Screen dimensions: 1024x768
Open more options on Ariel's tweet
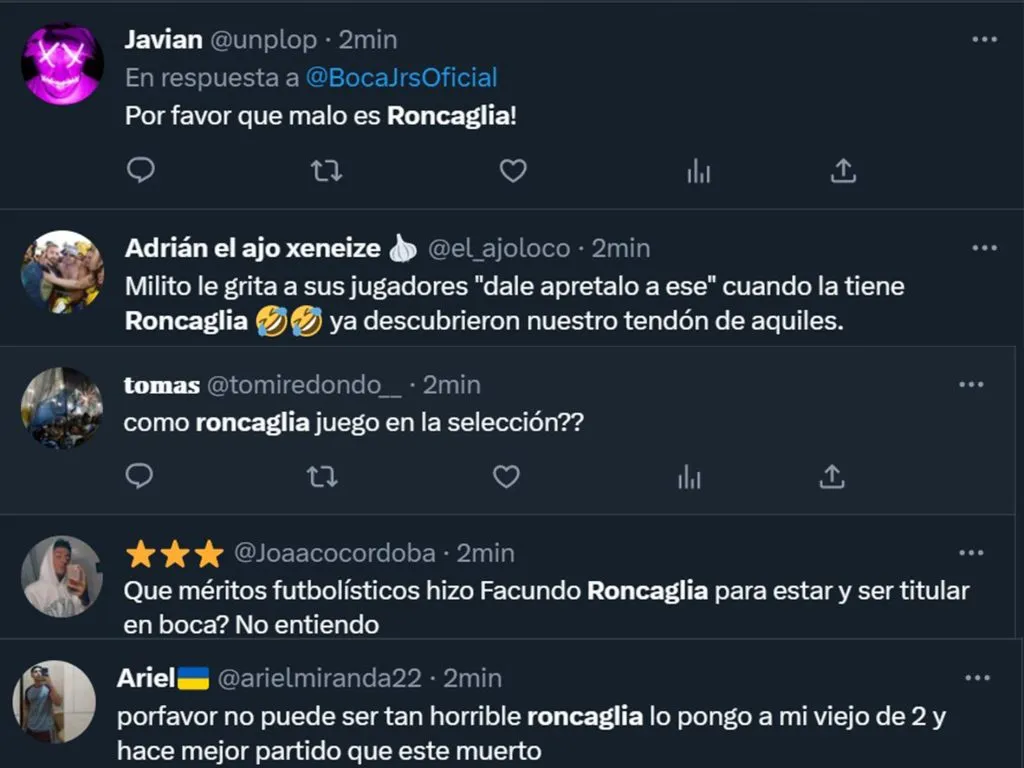977,678
